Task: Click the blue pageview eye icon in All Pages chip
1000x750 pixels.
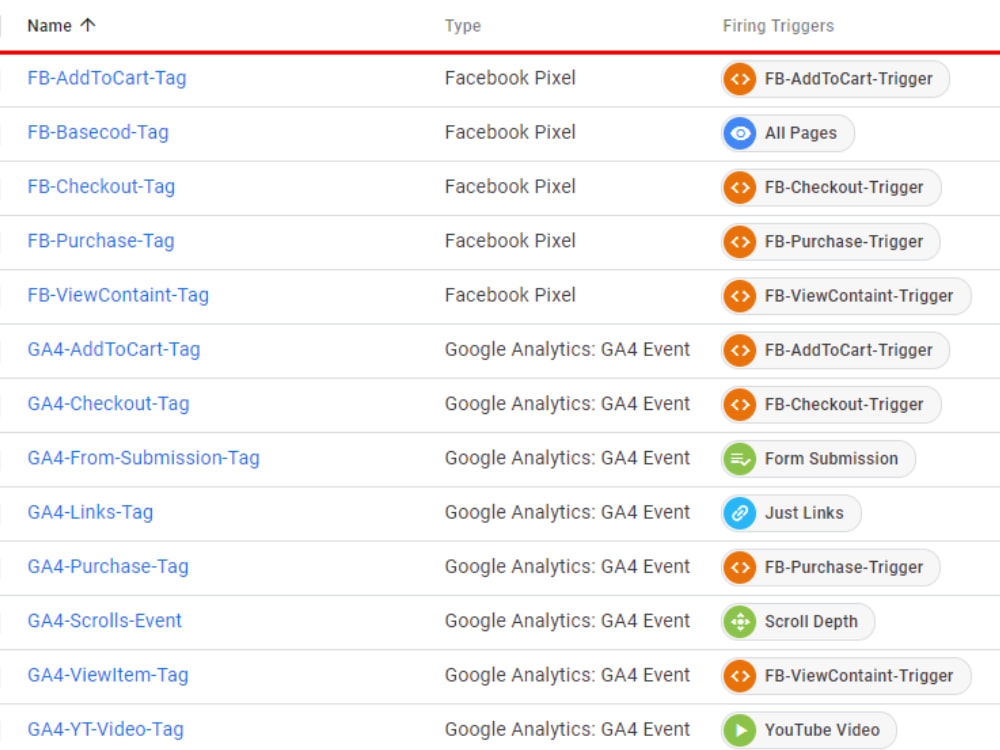Action: (738, 133)
